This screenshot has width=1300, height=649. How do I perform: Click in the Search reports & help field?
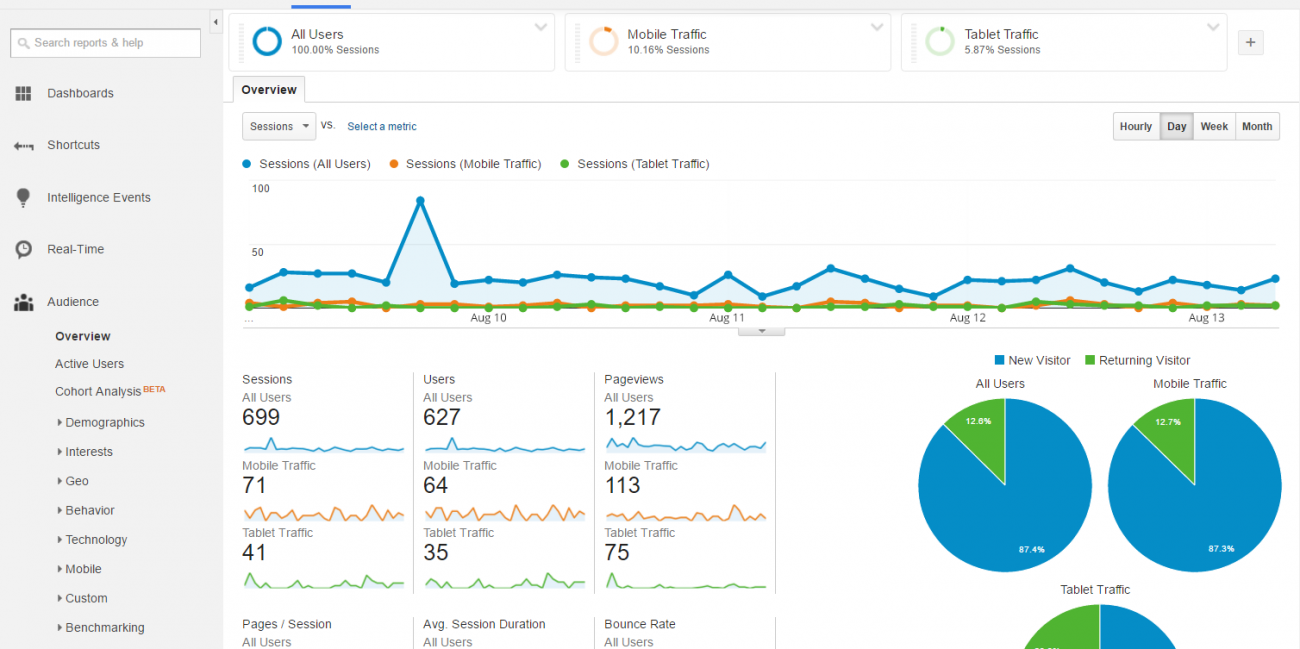[105, 43]
